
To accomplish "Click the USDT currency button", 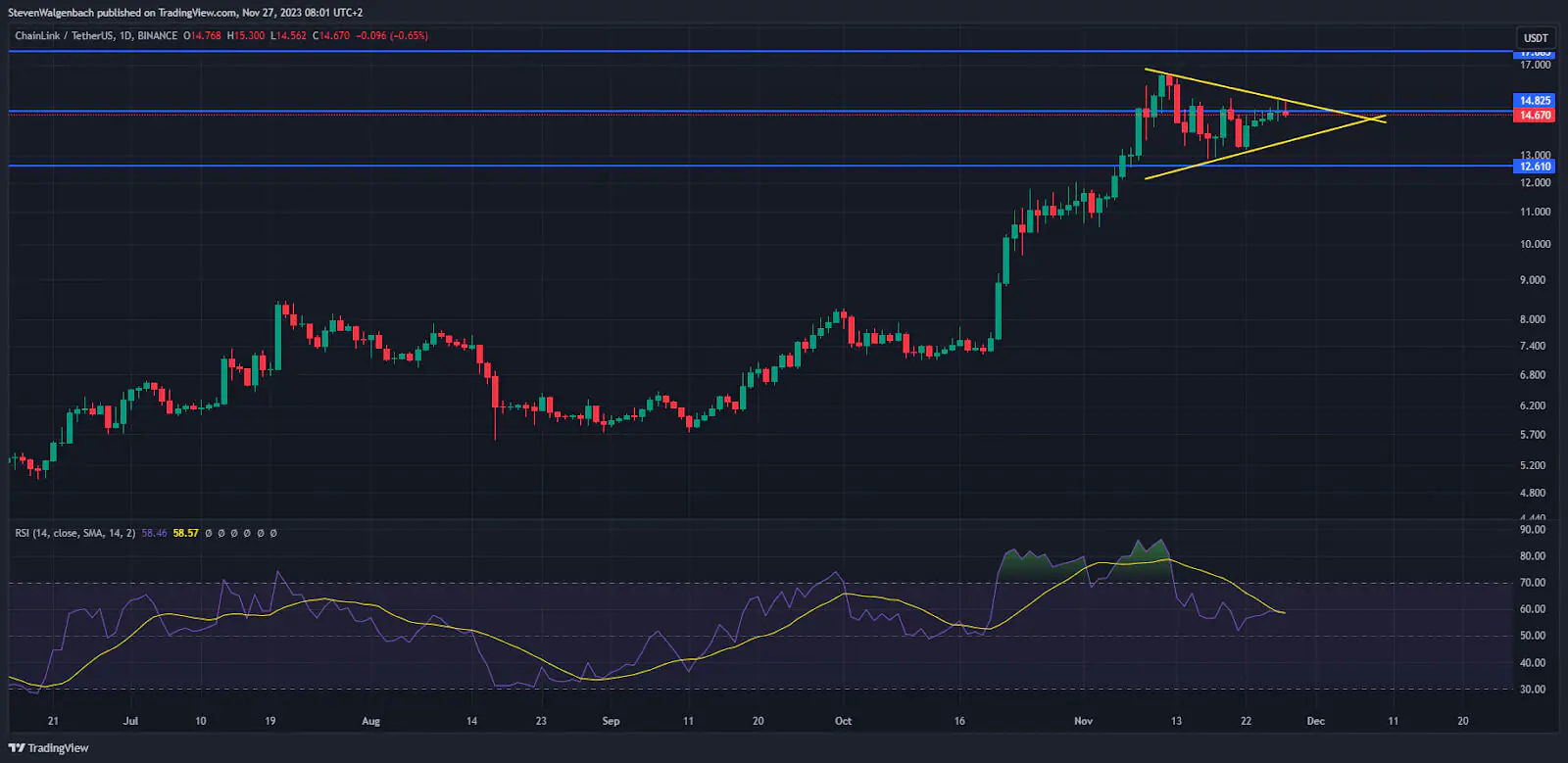I will 1536,38.
